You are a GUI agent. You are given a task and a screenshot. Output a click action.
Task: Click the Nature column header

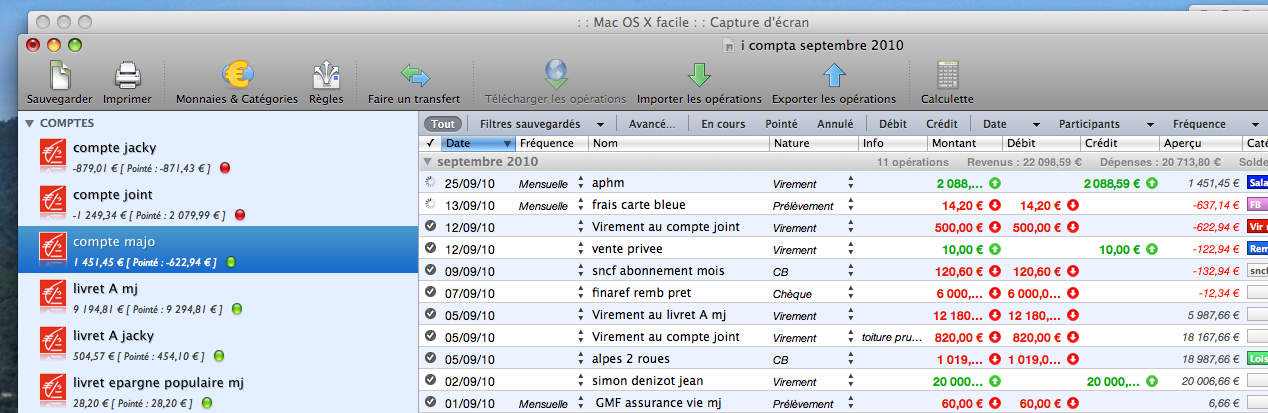click(814, 144)
